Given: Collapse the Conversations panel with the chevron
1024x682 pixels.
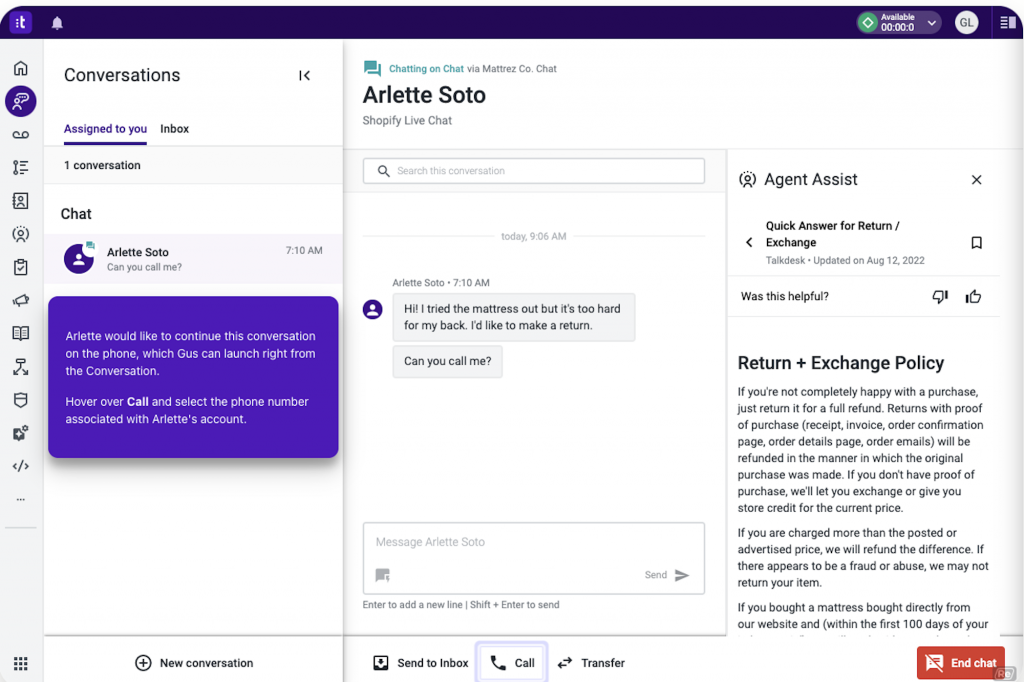Looking at the screenshot, I should (x=305, y=75).
